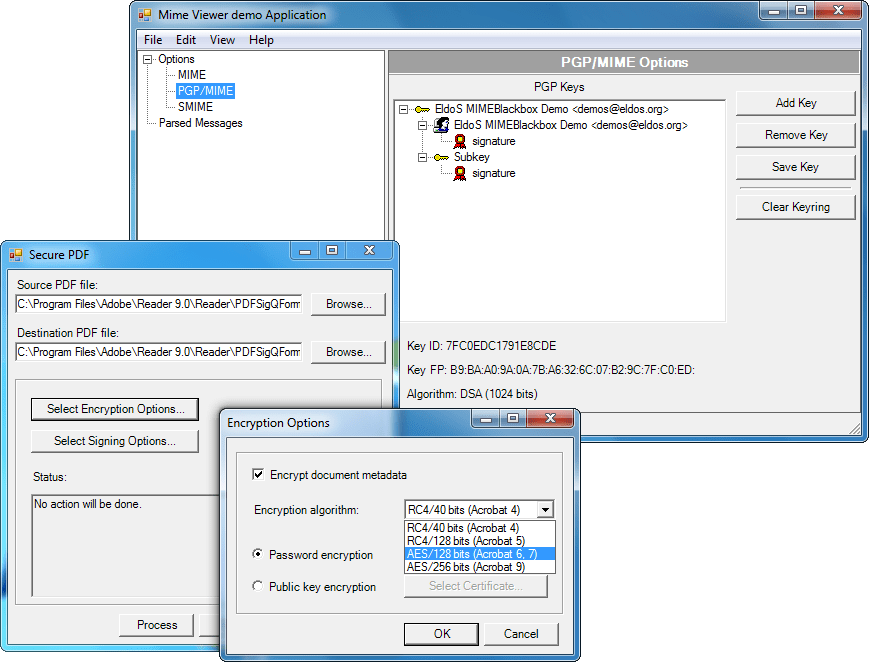
Task: Choose AES/128 bits (Acrobat 6, 7) option
Action: pos(480,554)
